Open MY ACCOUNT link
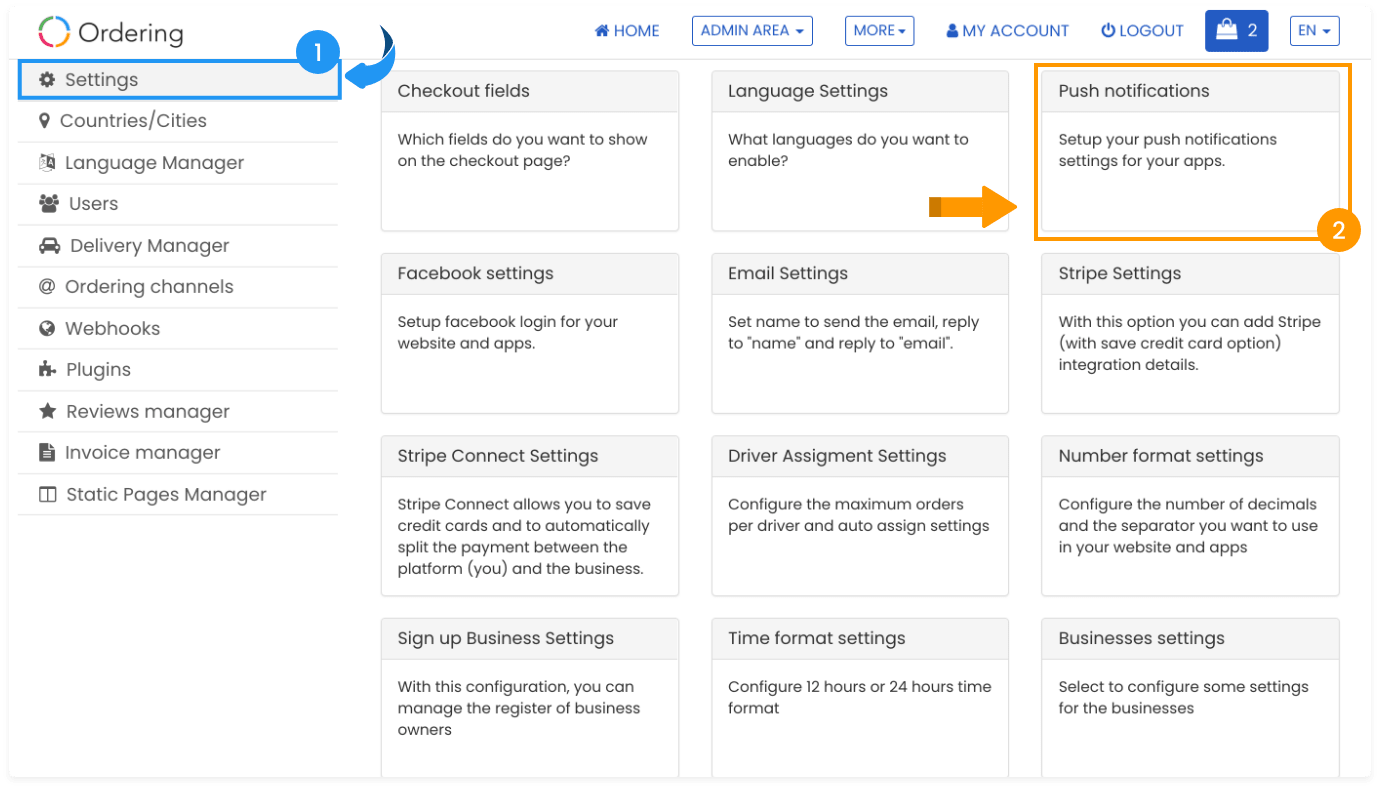 point(1007,31)
